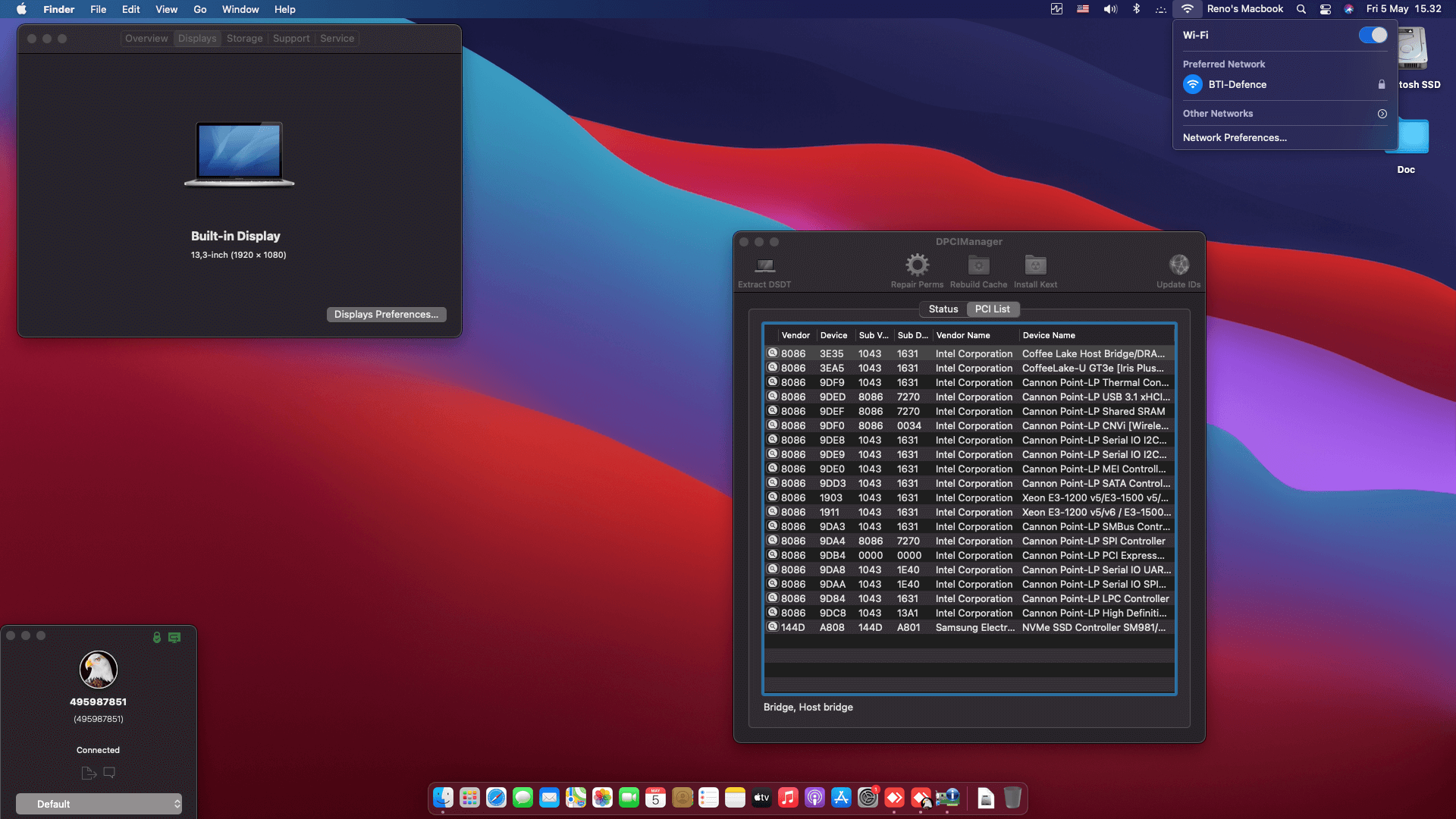Image resolution: width=1456 pixels, height=819 pixels.
Task: Open Launchpad from the Dock
Action: [x=469, y=798]
